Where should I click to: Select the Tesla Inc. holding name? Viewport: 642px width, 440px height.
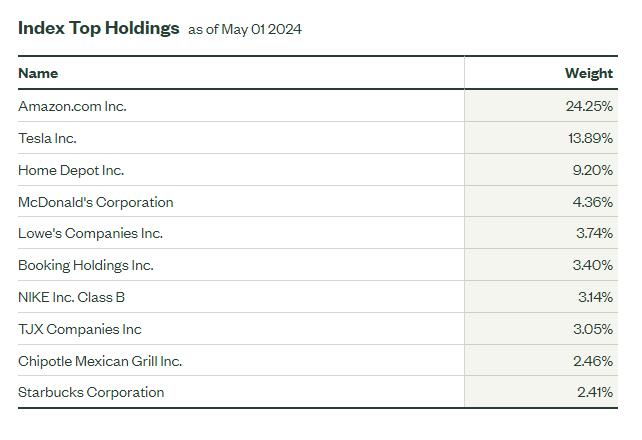[47, 138]
